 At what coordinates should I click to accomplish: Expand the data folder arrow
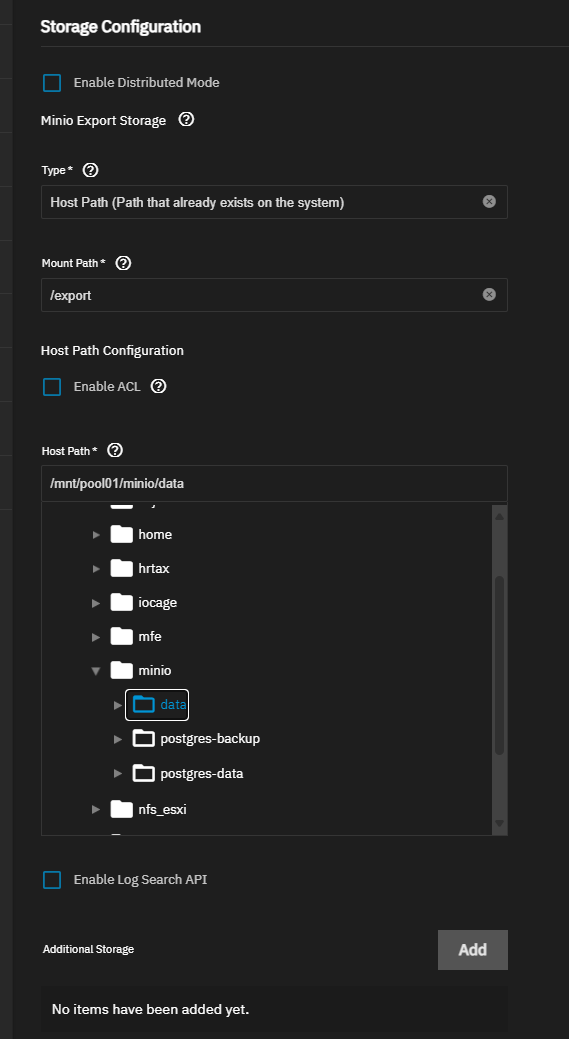click(x=118, y=704)
